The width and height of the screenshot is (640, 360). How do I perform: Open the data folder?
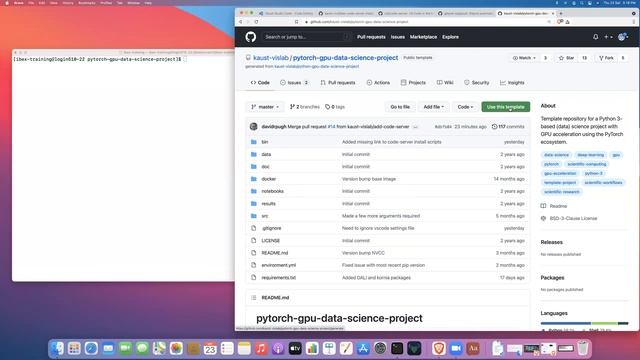pyautogui.click(x=266, y=154)
